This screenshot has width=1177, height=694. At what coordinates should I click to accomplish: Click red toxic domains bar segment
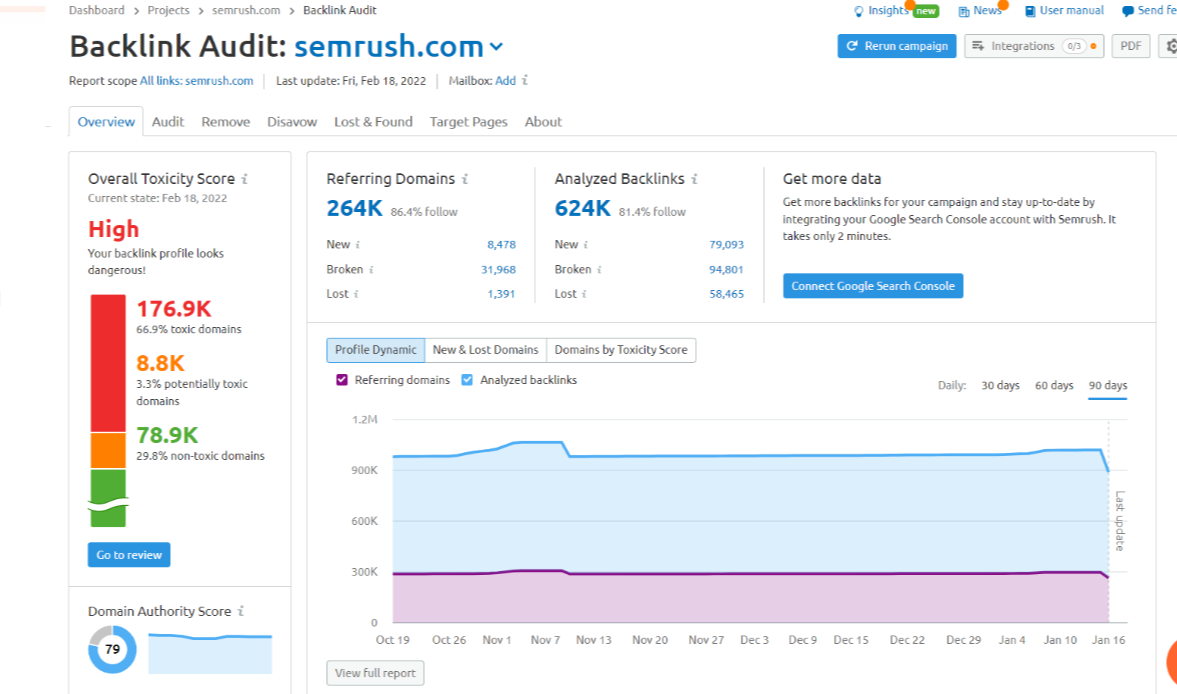(x=108, y=362)
